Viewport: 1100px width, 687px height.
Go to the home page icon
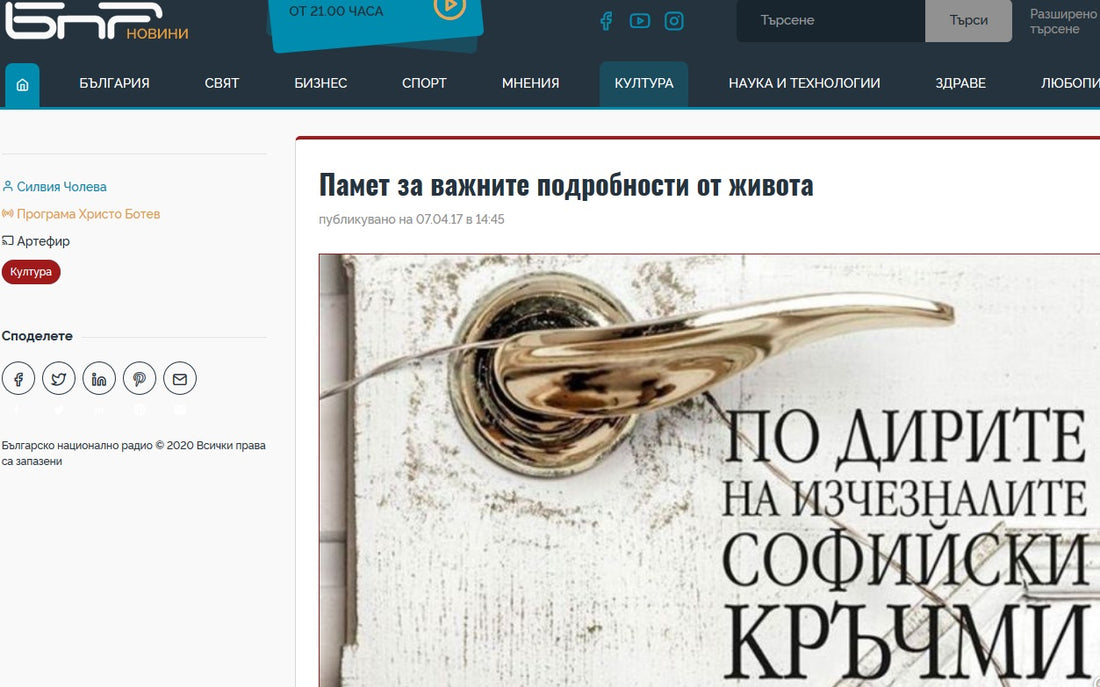click(x=22, y=85)
